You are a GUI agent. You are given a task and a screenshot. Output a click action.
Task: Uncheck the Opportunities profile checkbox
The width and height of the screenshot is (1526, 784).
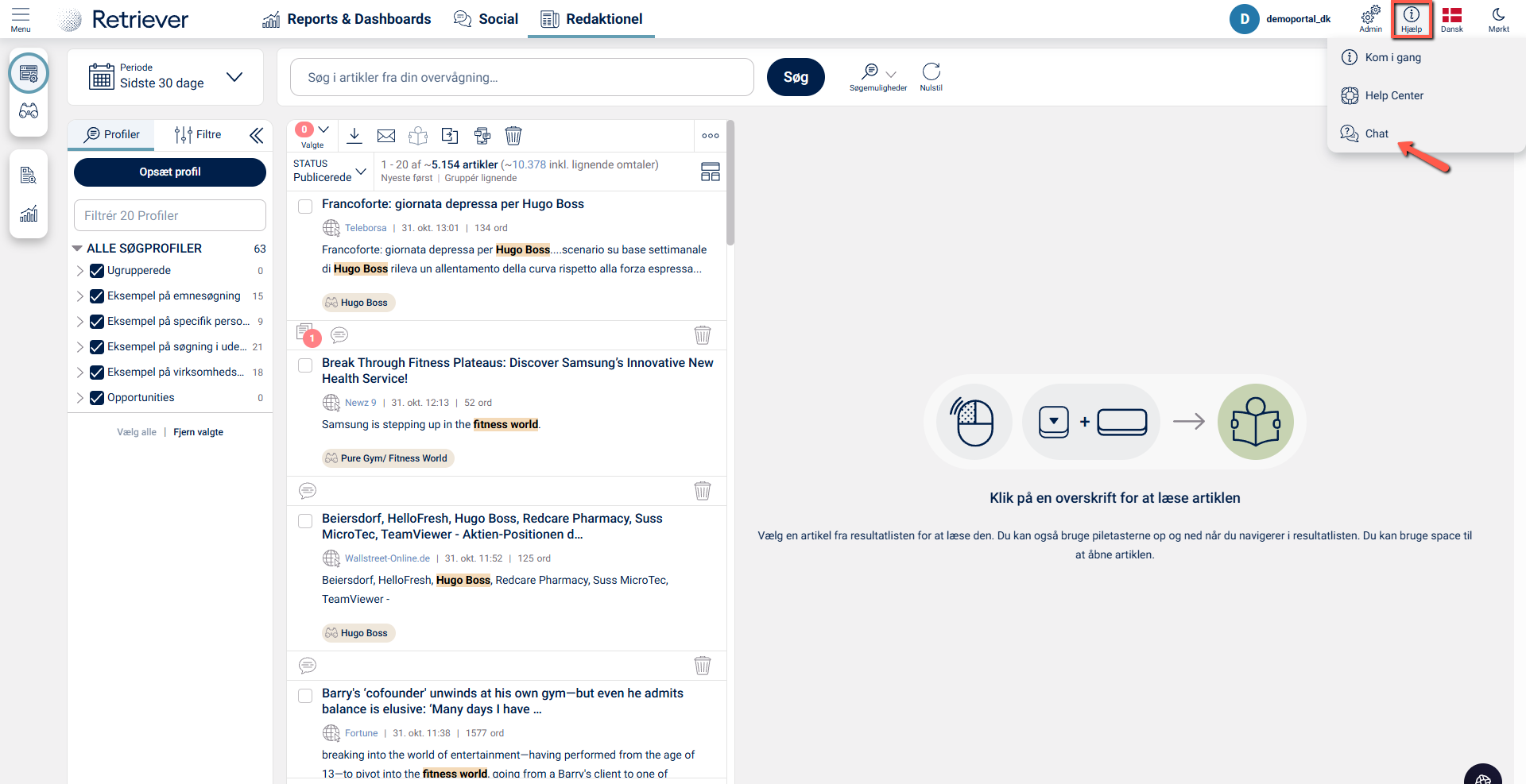pyautogui.click(x=97, y=398)
